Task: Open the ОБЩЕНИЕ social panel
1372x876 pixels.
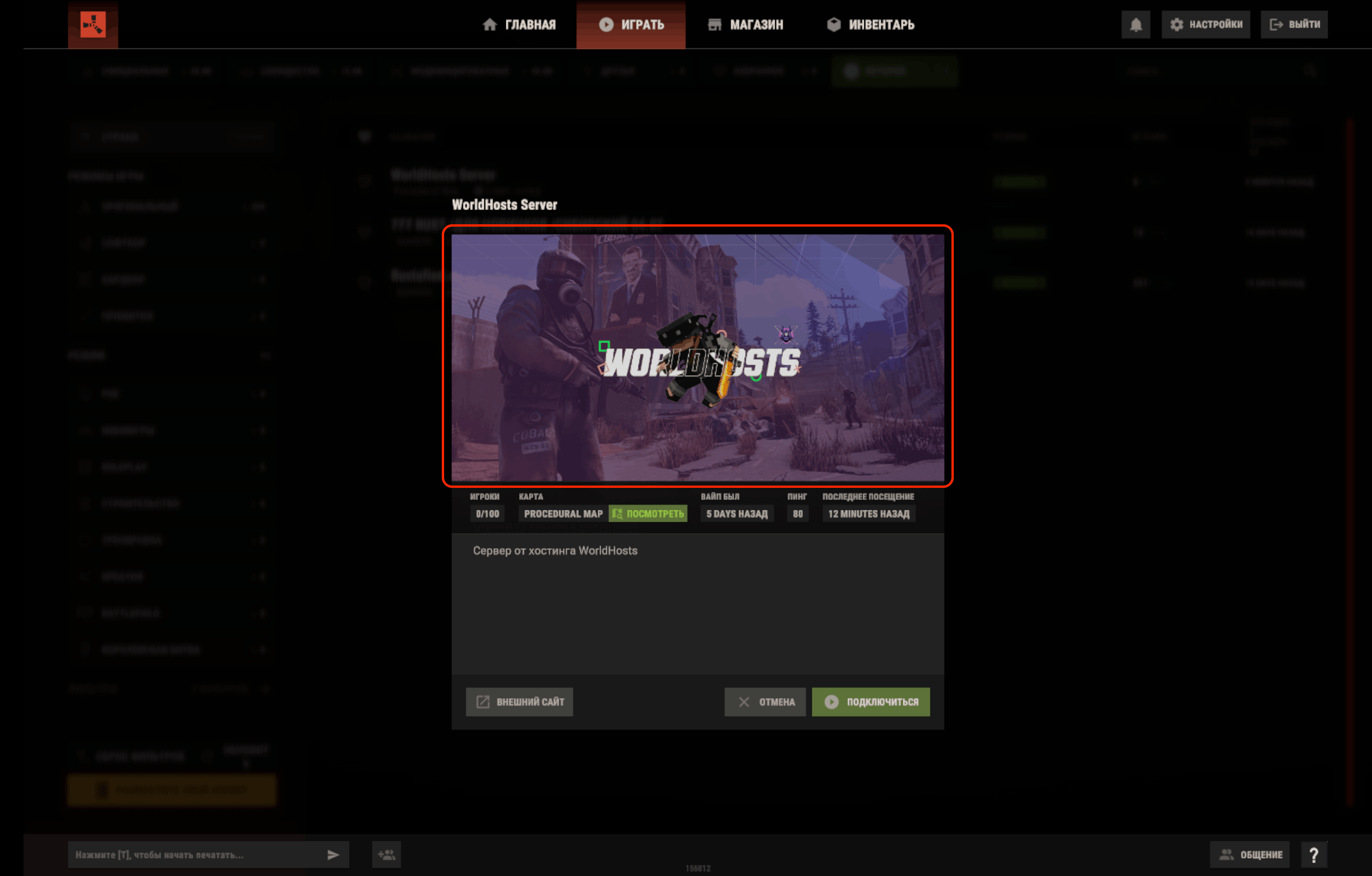Action: coord(1250,854)
